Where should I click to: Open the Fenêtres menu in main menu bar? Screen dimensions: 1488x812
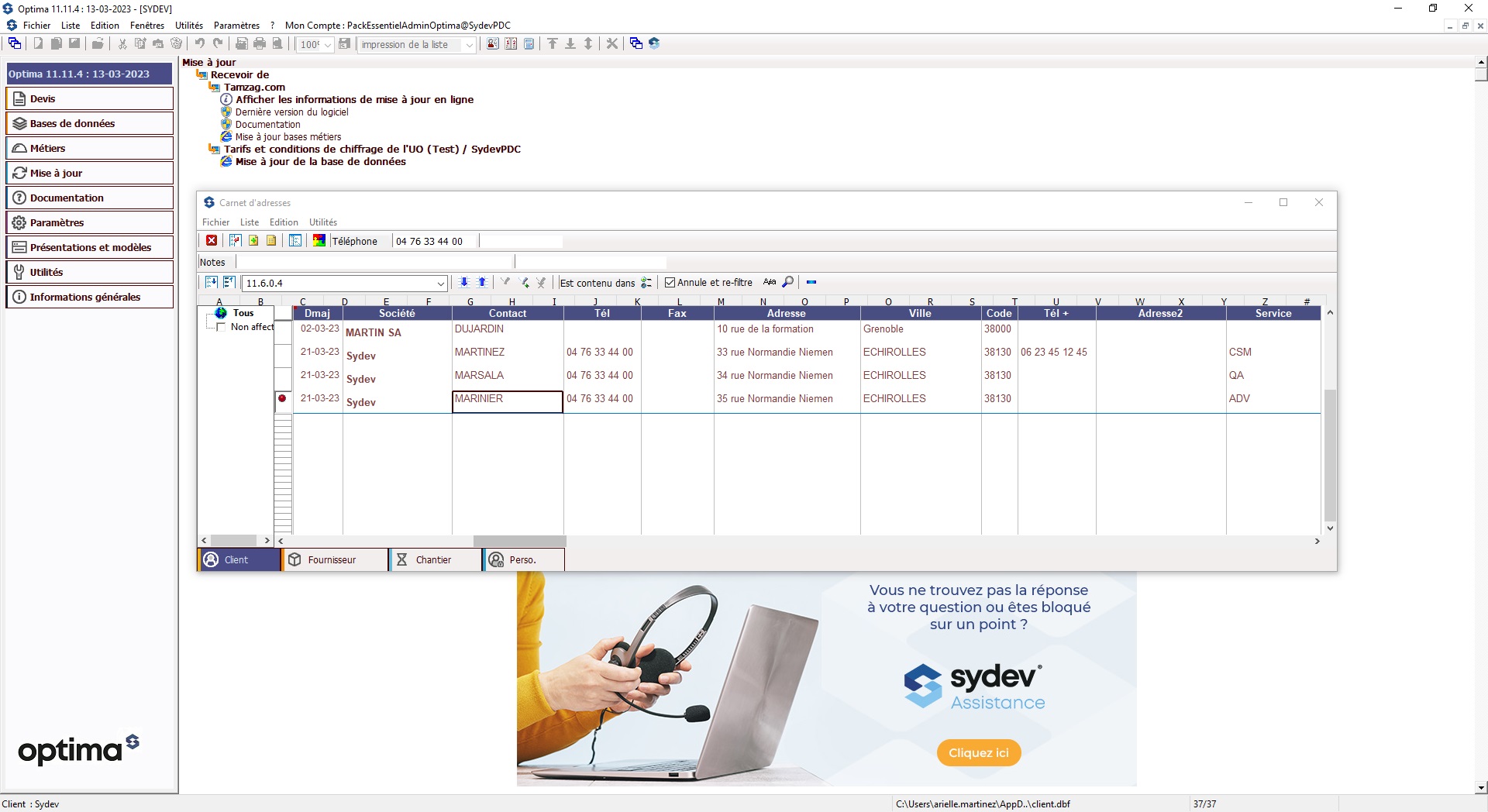[146, 25]
